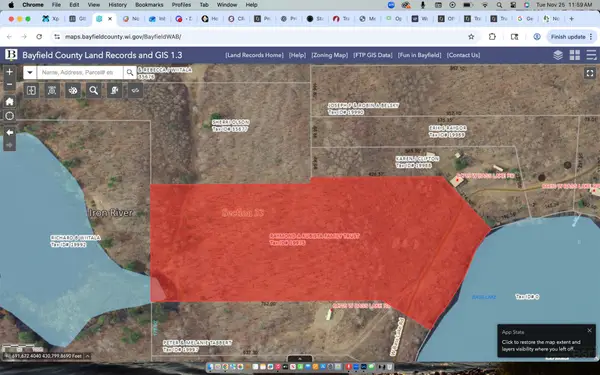
Task: Click Peter & Melanie Tabbert parcel label
Action: pos(197,346)
